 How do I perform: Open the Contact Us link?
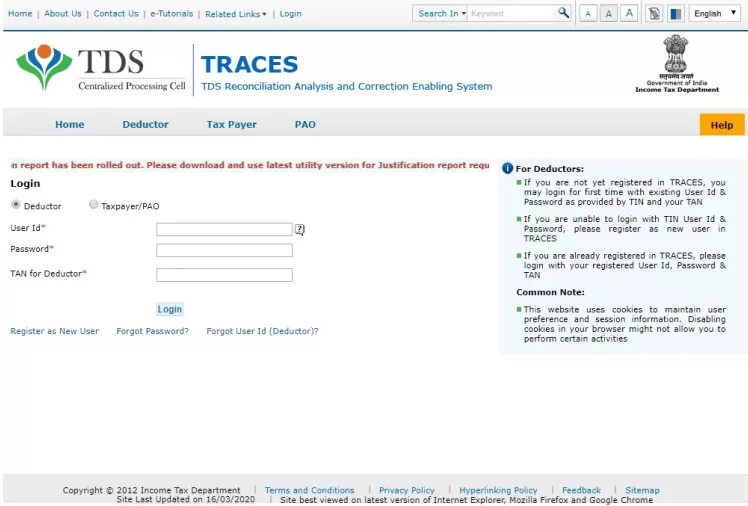[x=116, y=13]
